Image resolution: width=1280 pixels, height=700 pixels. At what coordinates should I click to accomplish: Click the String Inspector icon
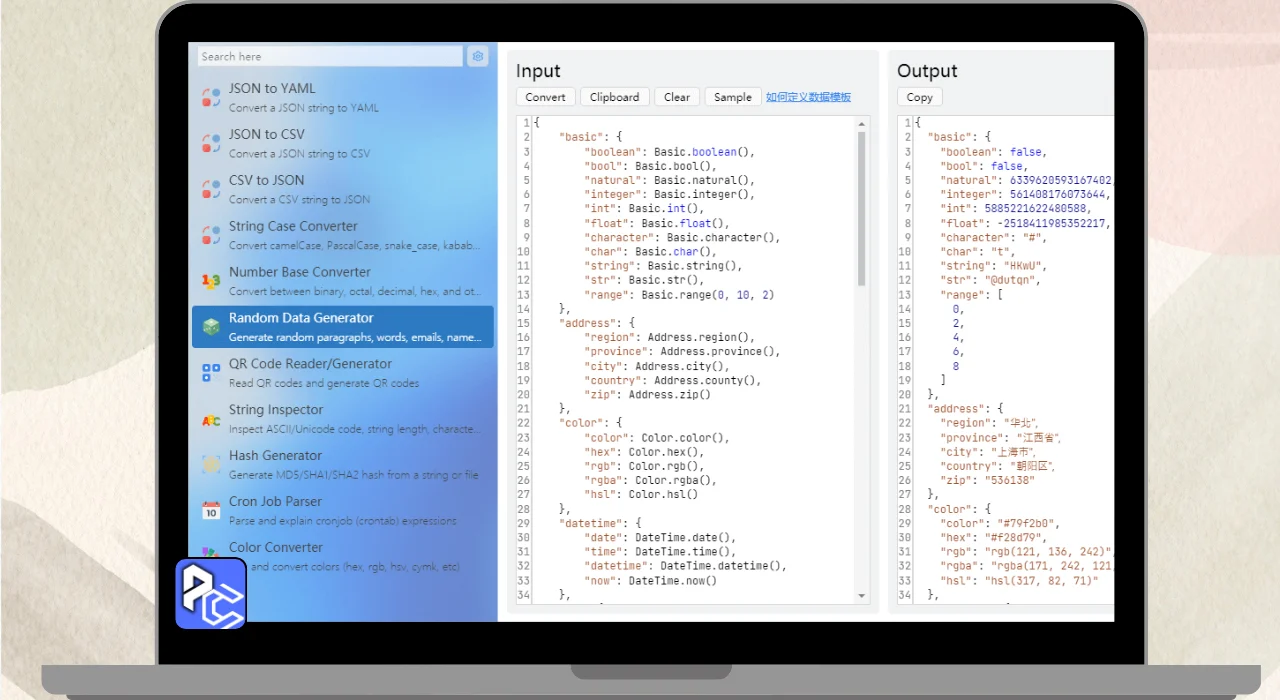point(211,420)
